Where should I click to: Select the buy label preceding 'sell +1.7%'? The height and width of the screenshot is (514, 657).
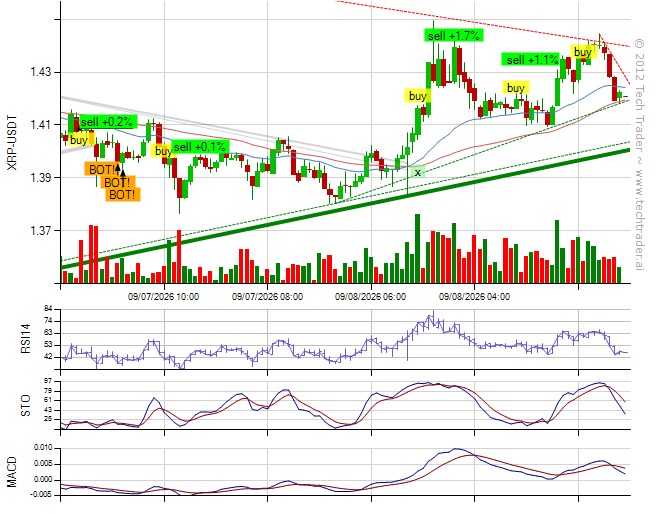tap(416, 96)
